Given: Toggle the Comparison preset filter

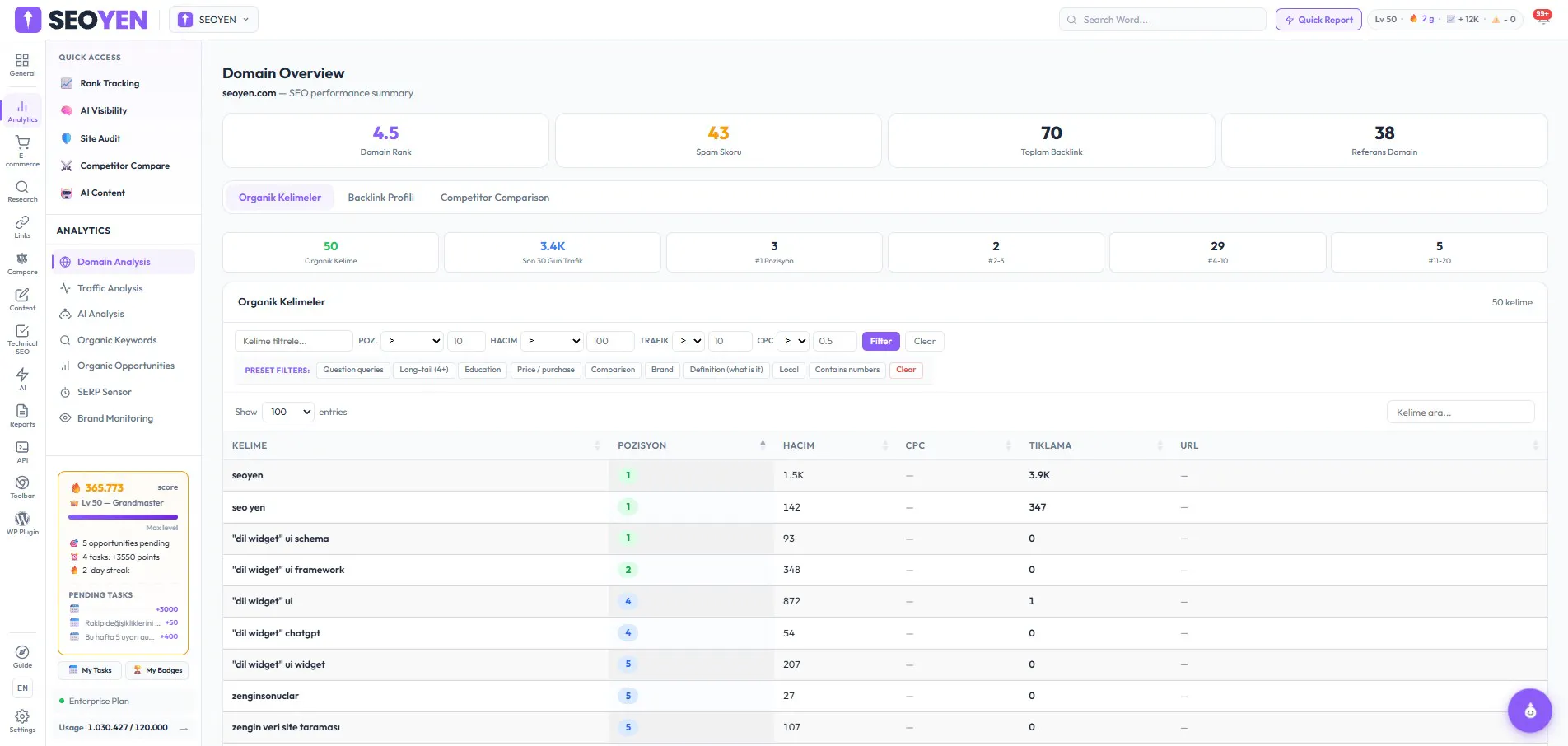Looking at the screenshot, I should coord(613,370).
